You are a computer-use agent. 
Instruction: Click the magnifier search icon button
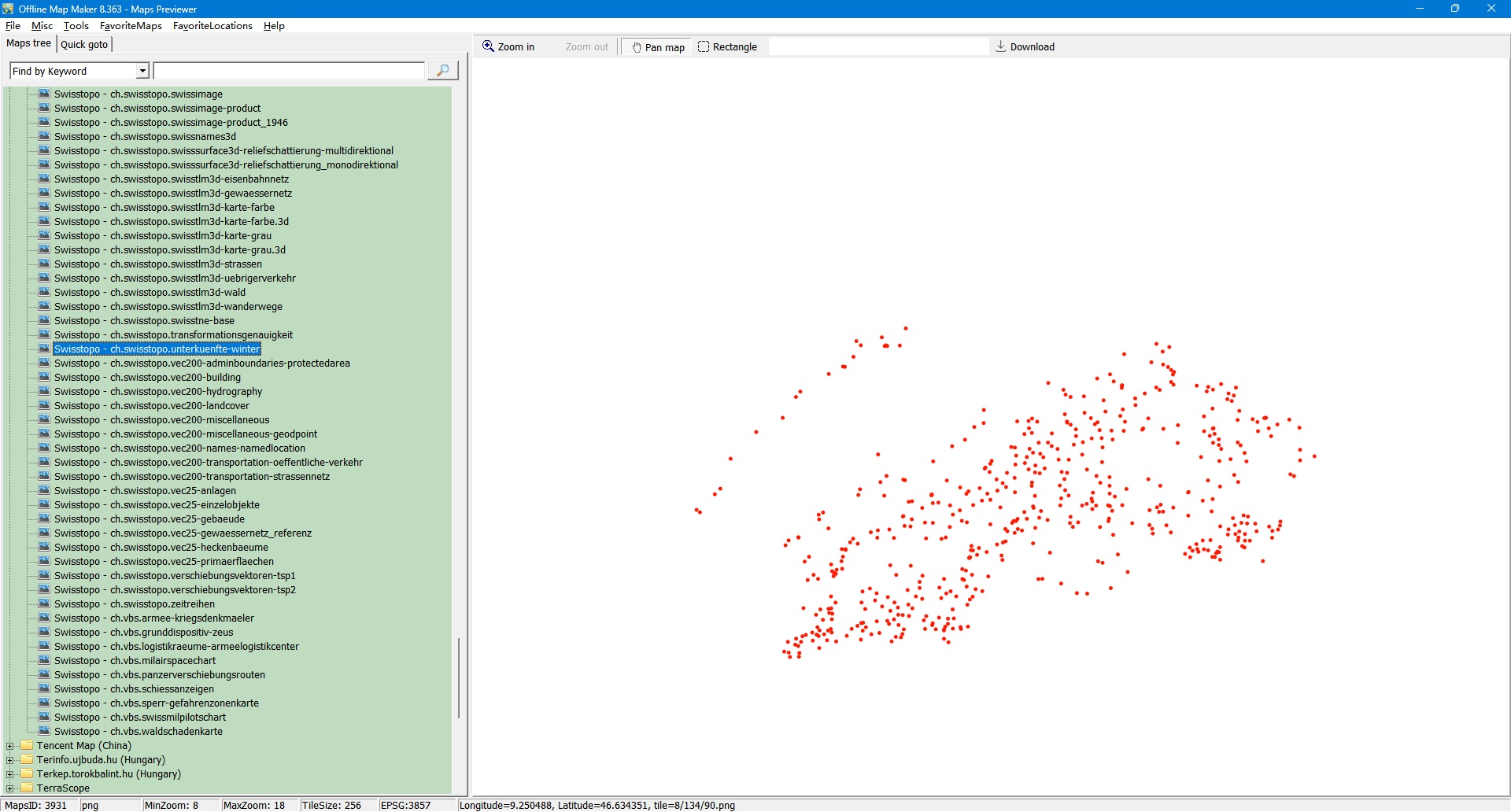[442, 71]
